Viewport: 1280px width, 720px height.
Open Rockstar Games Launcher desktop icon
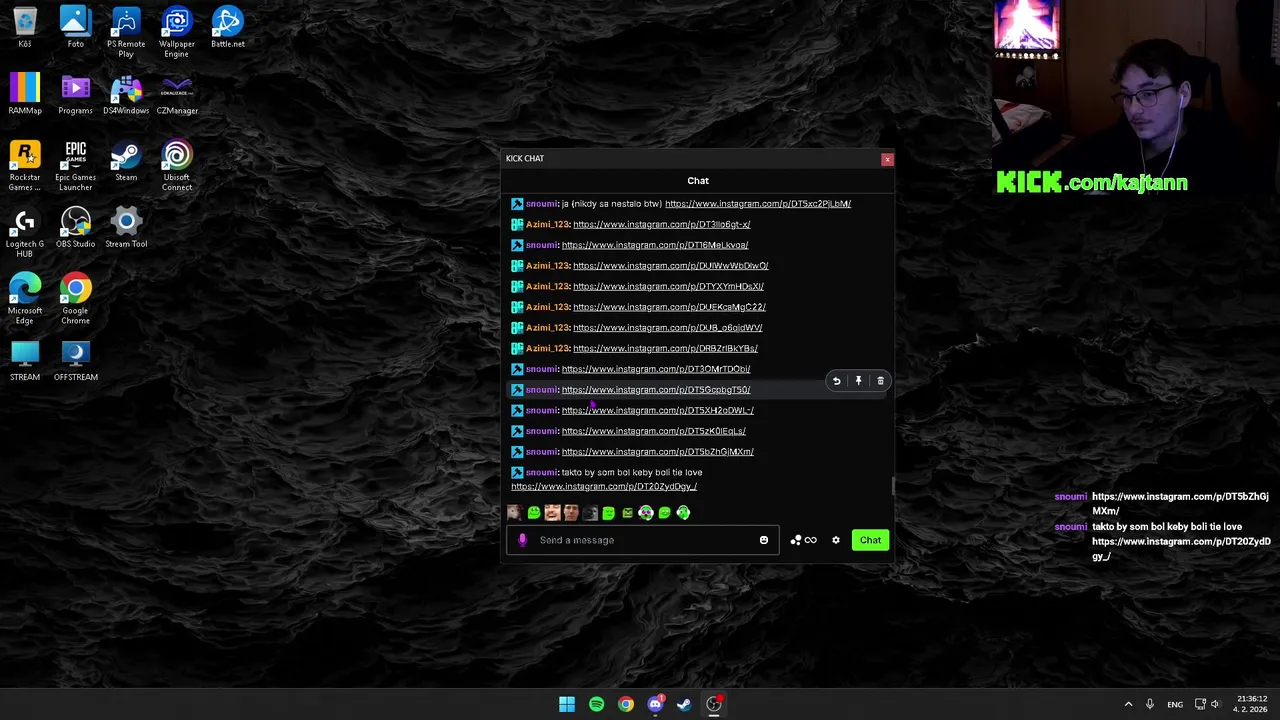[25, 166]
